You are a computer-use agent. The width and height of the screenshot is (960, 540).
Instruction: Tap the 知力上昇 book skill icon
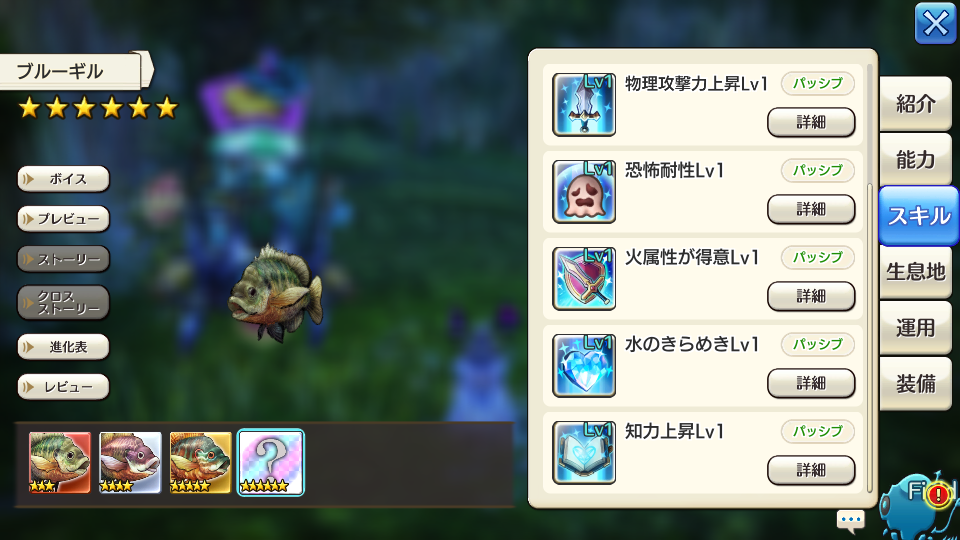583,452
